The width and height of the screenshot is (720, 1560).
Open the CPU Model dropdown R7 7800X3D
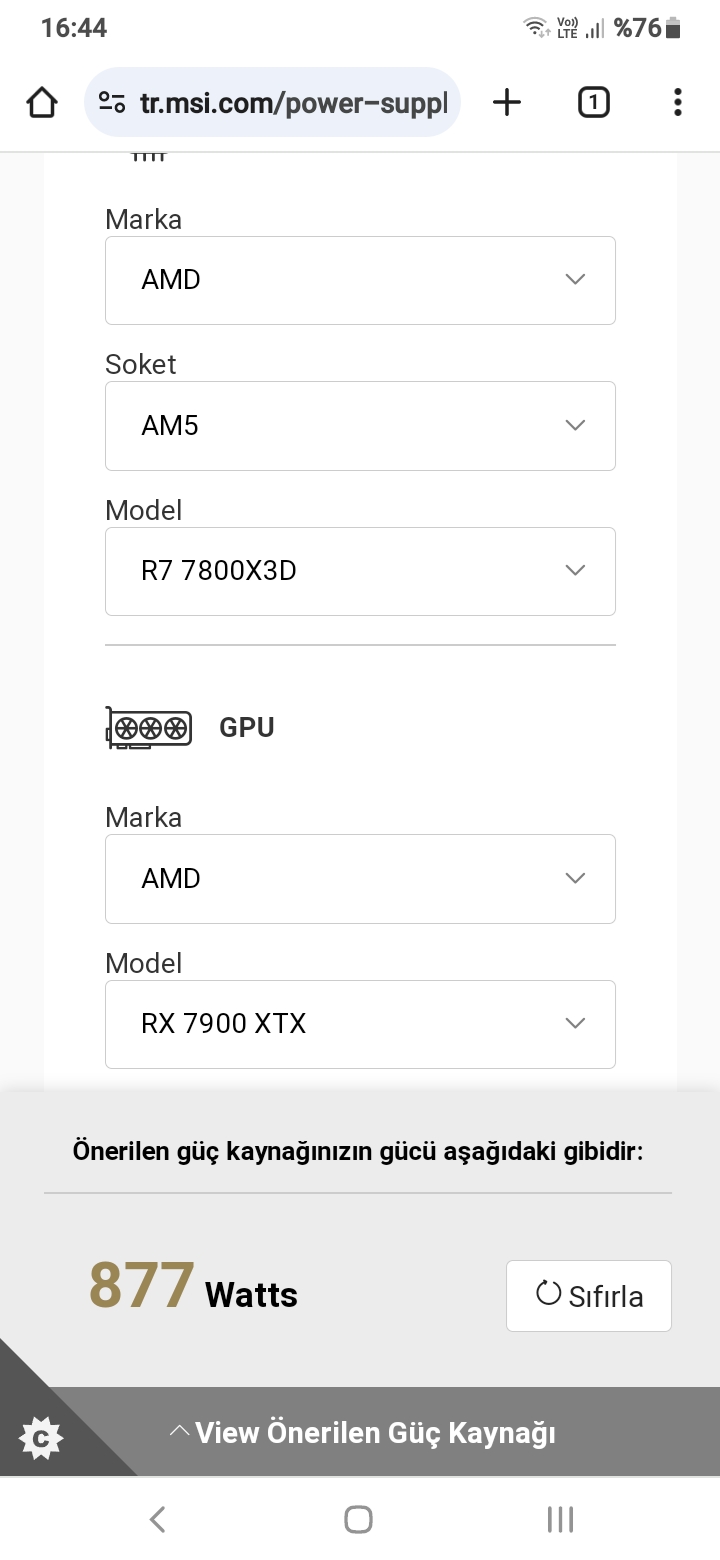(360, 571)
